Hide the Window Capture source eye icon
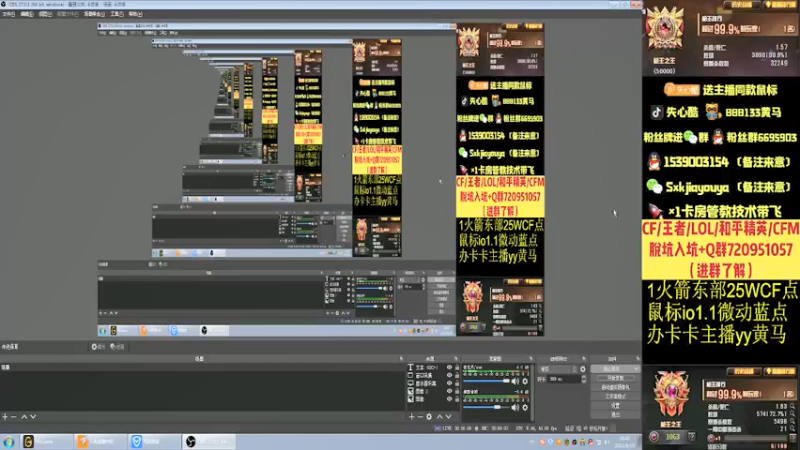Image resolution: width=800 pixels, height=450 pixels. click(x=449, y=376)
